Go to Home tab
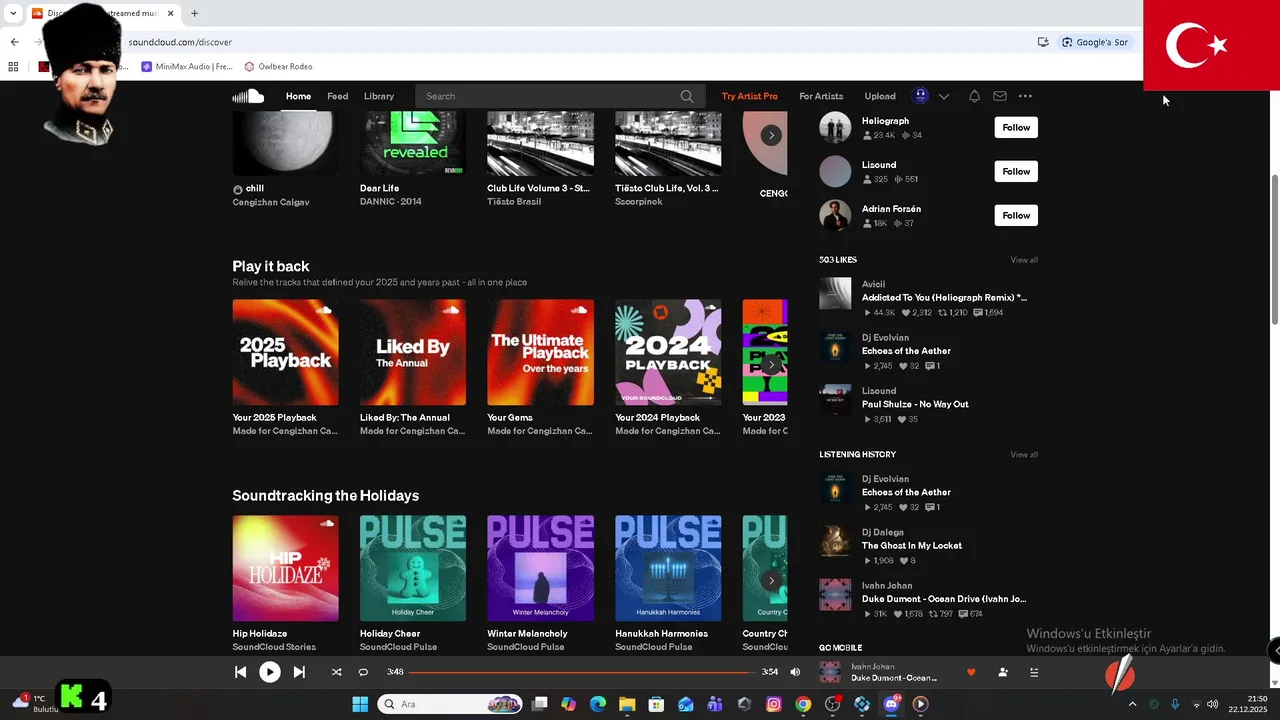Viewport: 1280px width, 720px height. pos(298,96)
